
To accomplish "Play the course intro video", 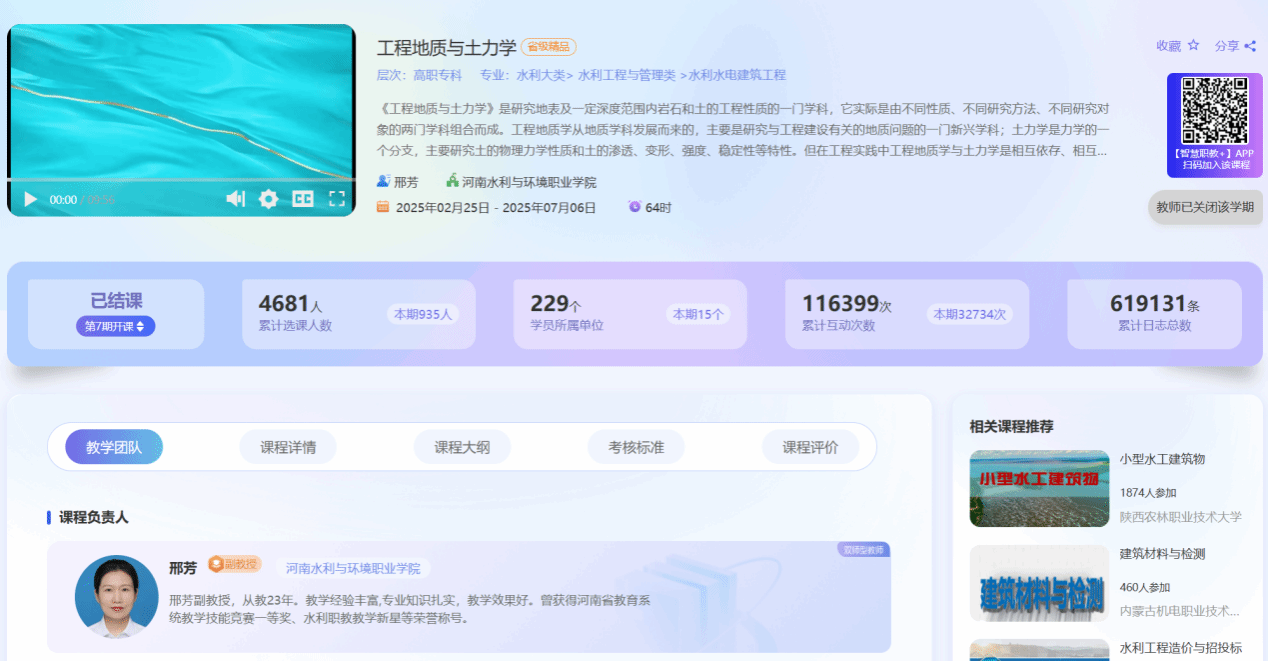I will pyautogui.click(x=31, y=199).
